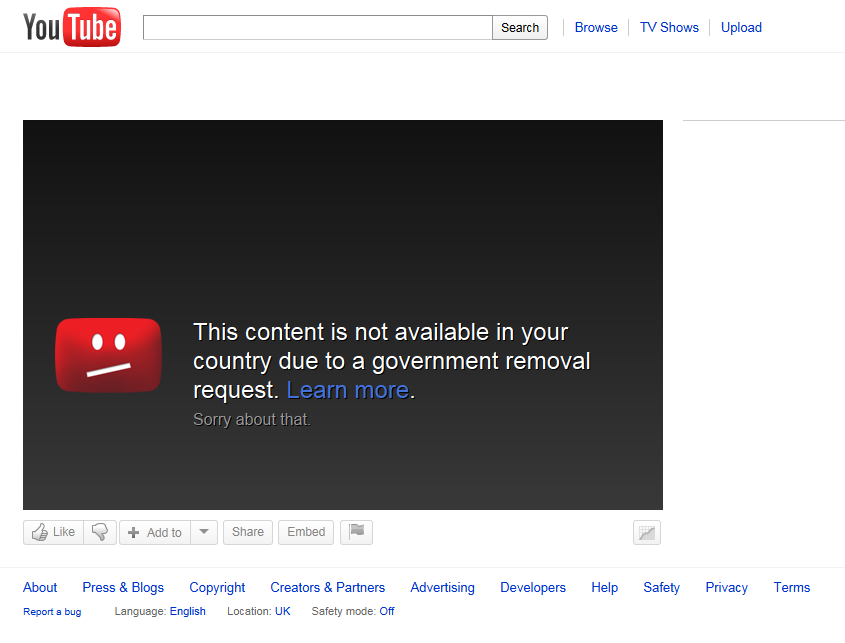Open the Privacy footer link
Viewport: 845px width, 643px height.
(726, 587)
